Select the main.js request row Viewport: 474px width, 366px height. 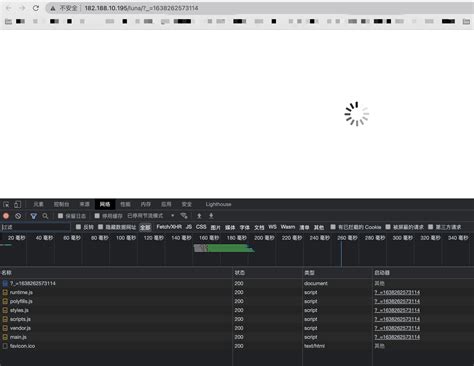(x=237, y=337)
